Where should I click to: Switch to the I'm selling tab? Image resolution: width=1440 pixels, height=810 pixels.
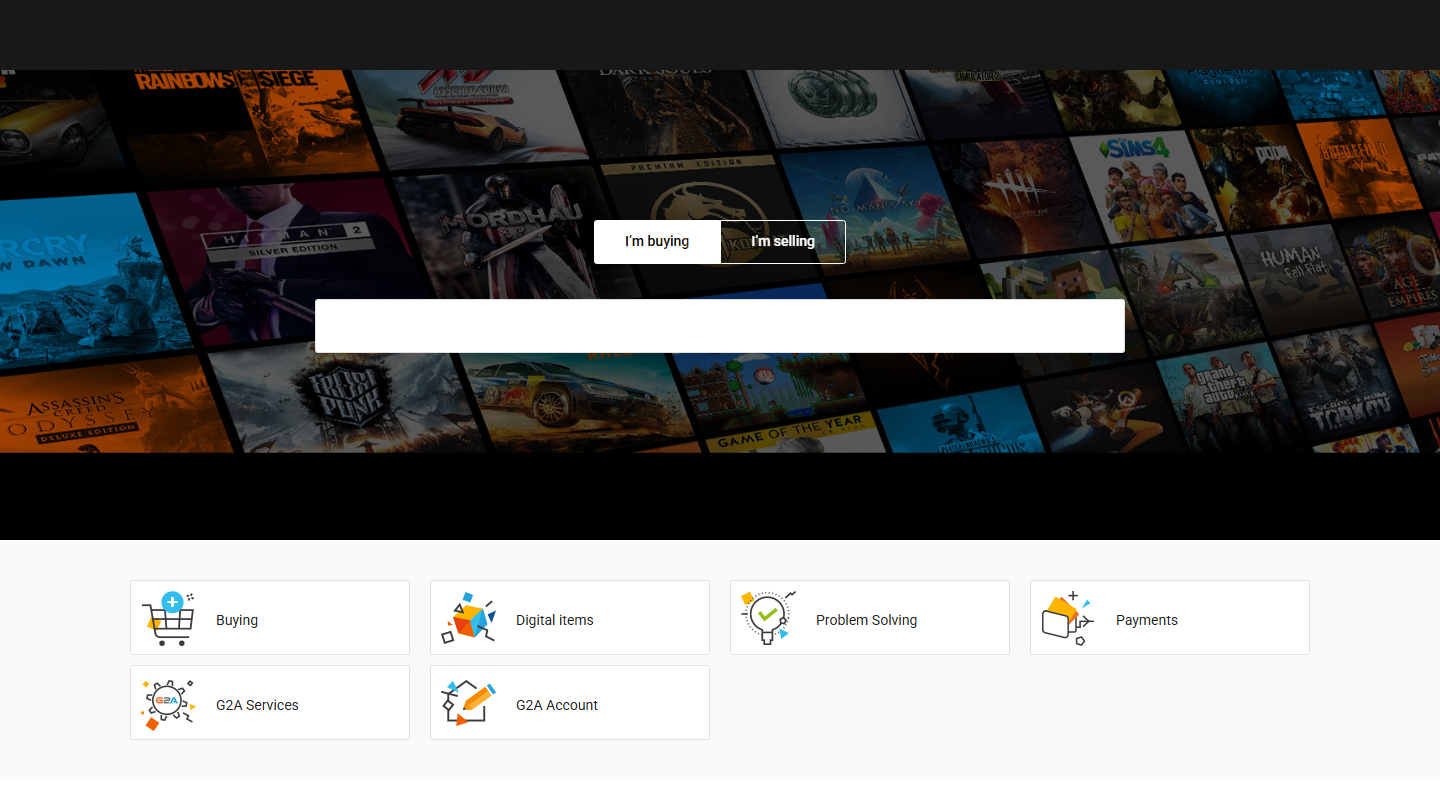coord(783,242)
